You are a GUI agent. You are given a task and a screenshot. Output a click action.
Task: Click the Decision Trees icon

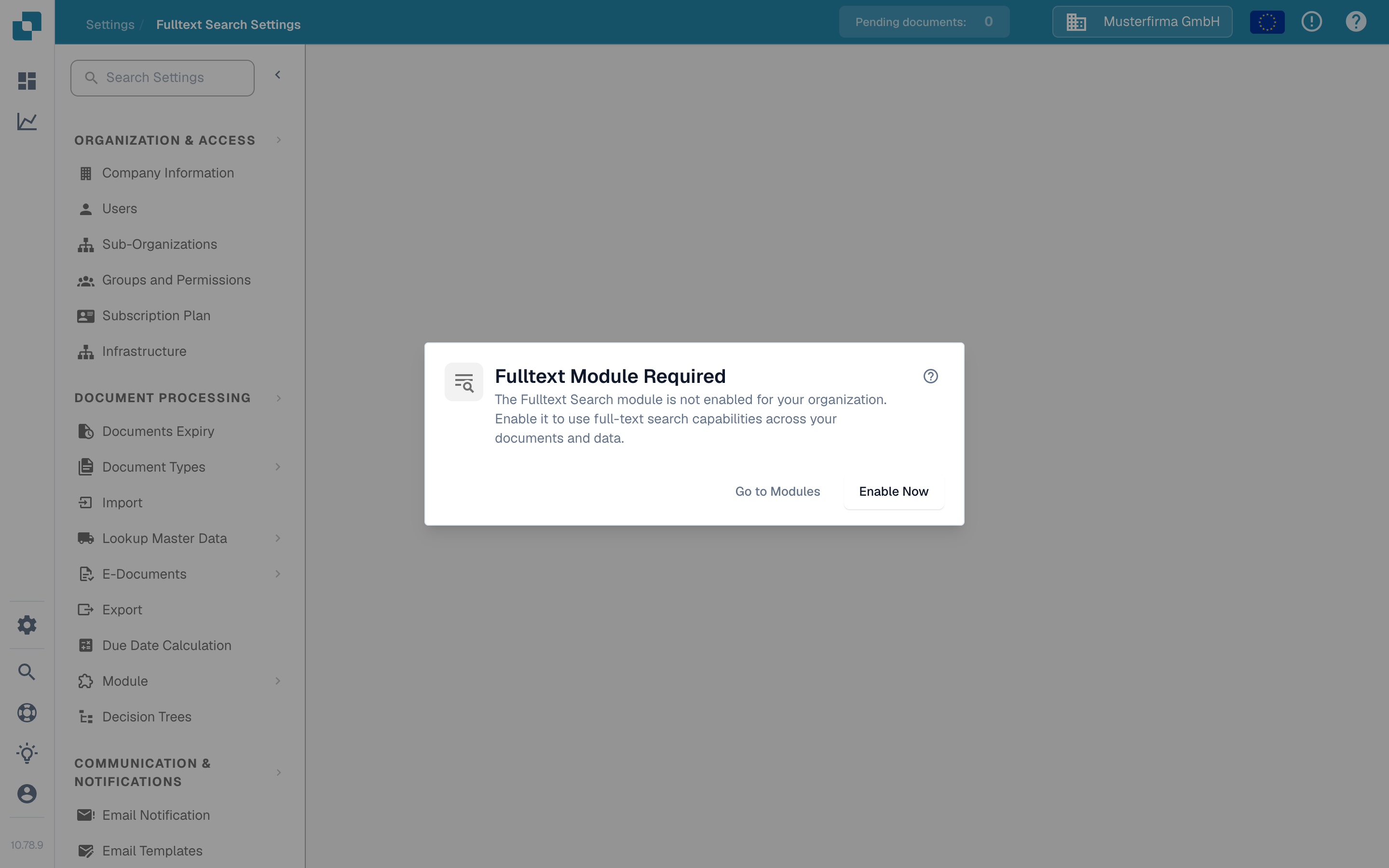coord(85,717)
